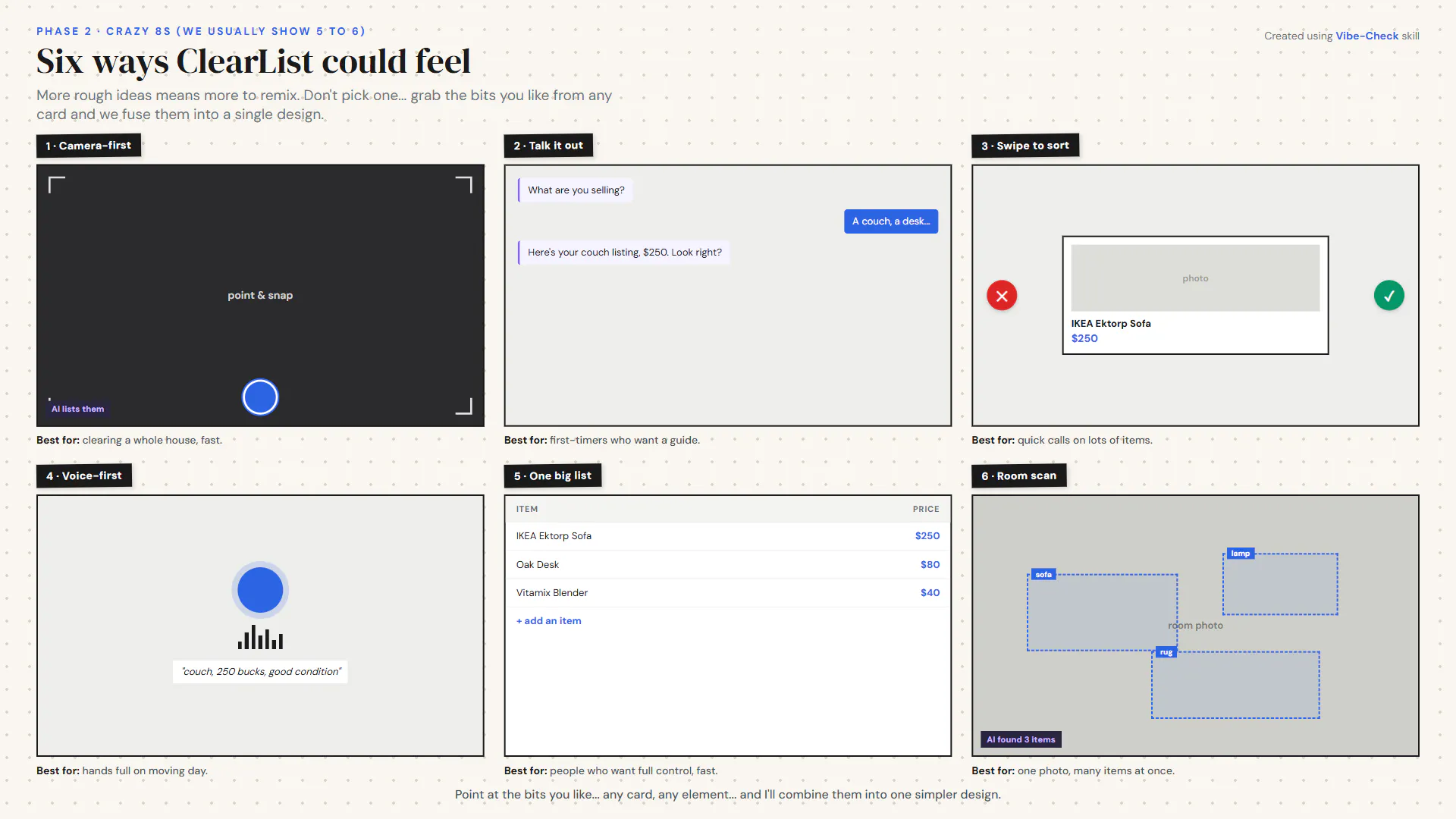
Task: Click the 'Six ways ClearList could feel' heading
Action: [x=253, y=62]
